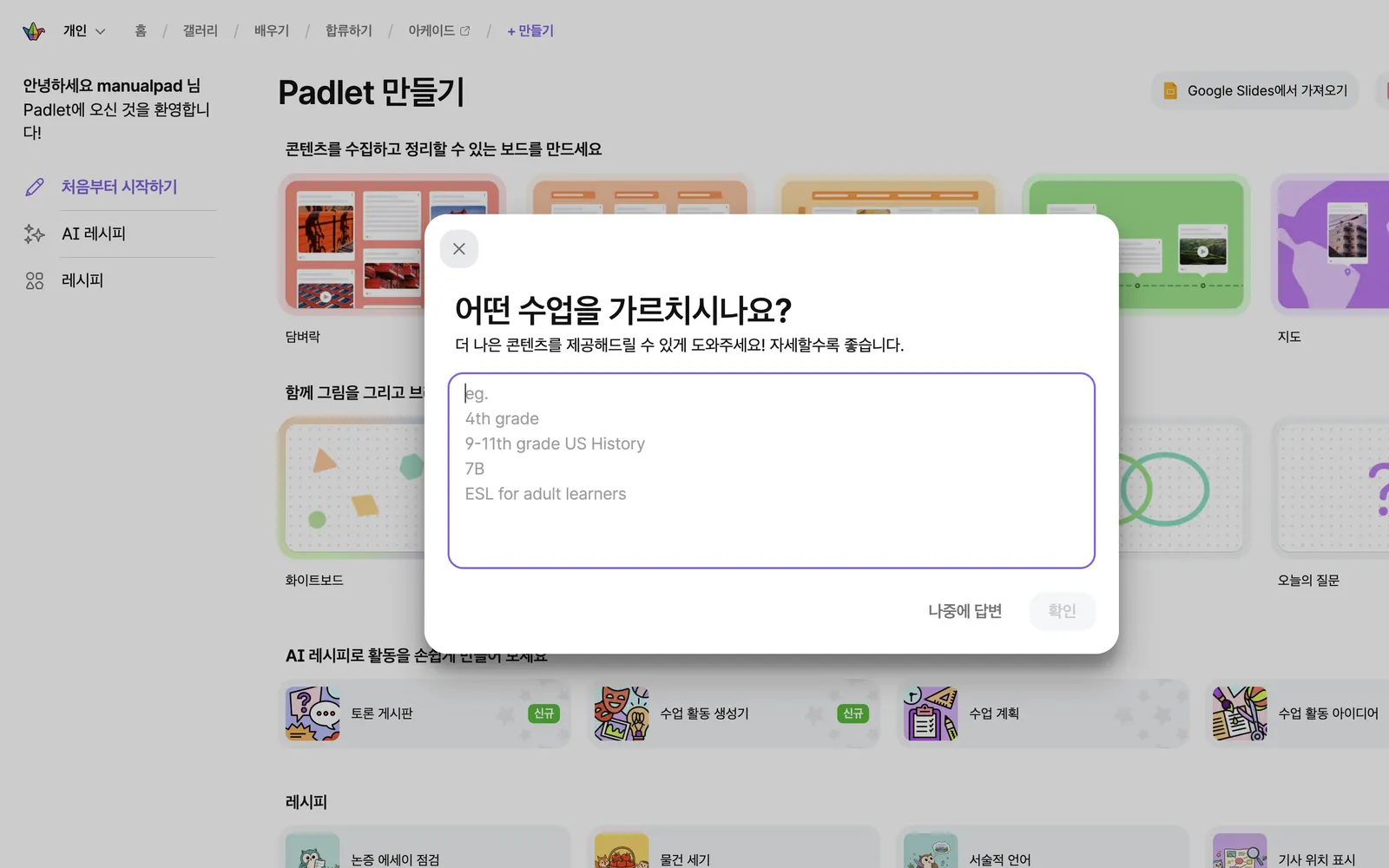The width and height of the screenshot is (1389, 868).
Task: Open the 배우기 navigation item
Action: point(272,31)
